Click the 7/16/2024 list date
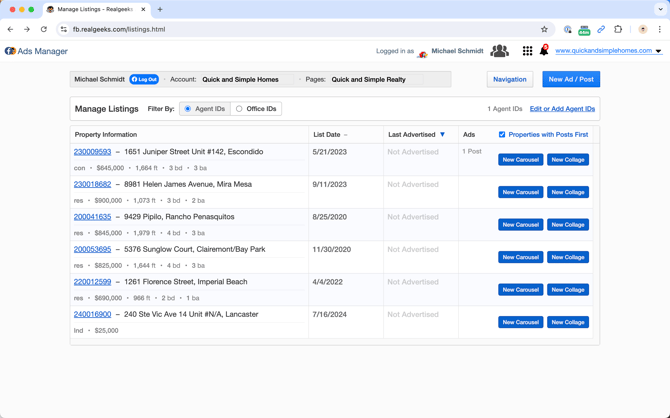The image size is (670, 418). (x=329, y=315)
